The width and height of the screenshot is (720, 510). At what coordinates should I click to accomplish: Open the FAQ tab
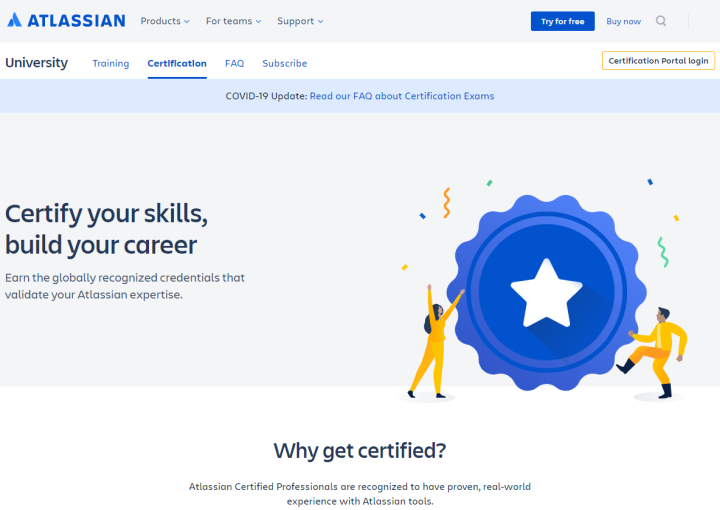point(234,63)
